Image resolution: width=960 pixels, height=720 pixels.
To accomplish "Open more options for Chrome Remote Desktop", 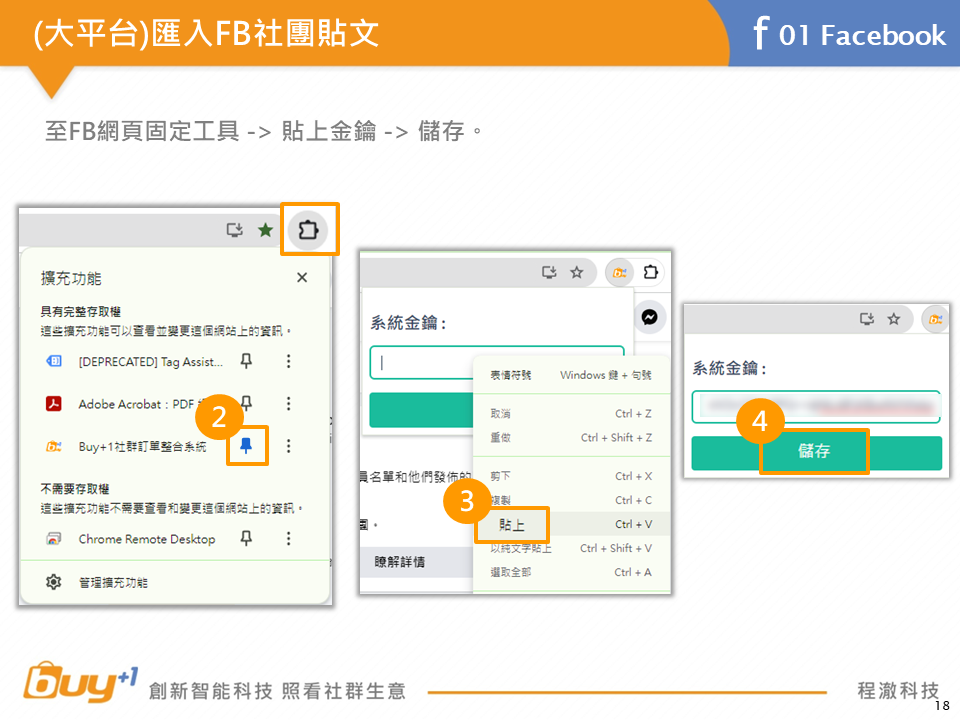I will [289, 538].
